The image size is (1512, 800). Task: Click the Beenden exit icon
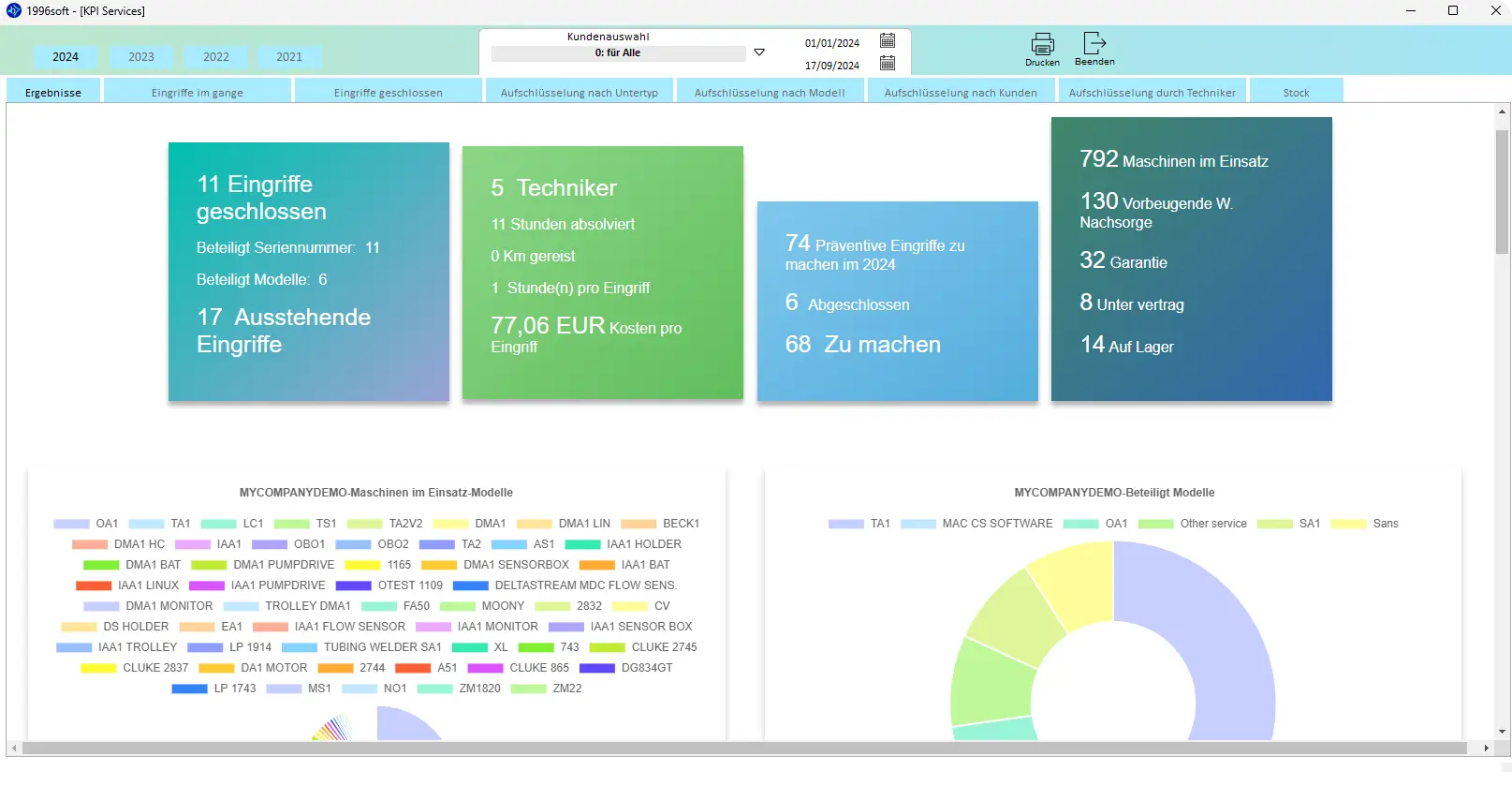point(1094,42)
